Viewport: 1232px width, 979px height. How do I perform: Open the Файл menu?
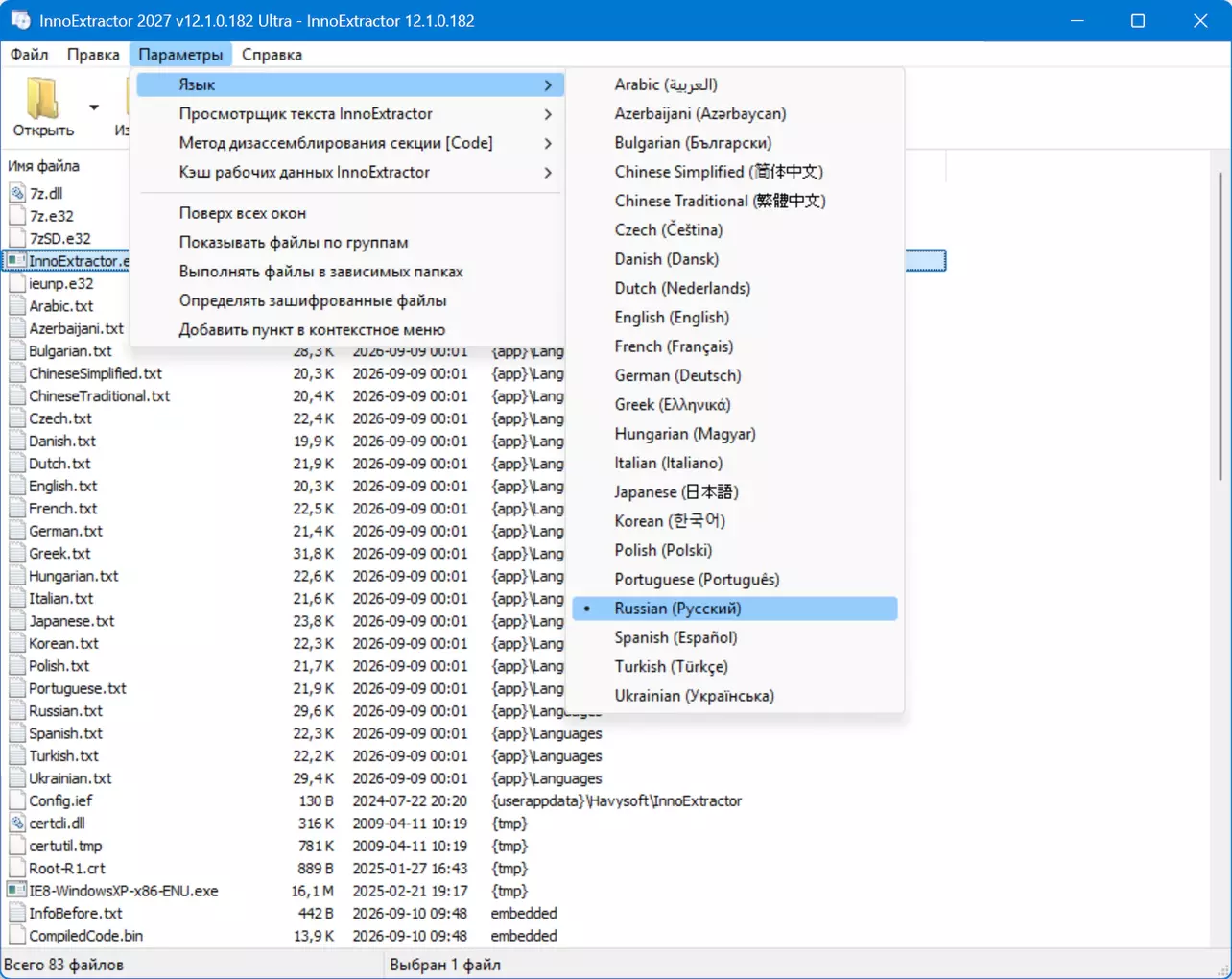tap(30, 55)
